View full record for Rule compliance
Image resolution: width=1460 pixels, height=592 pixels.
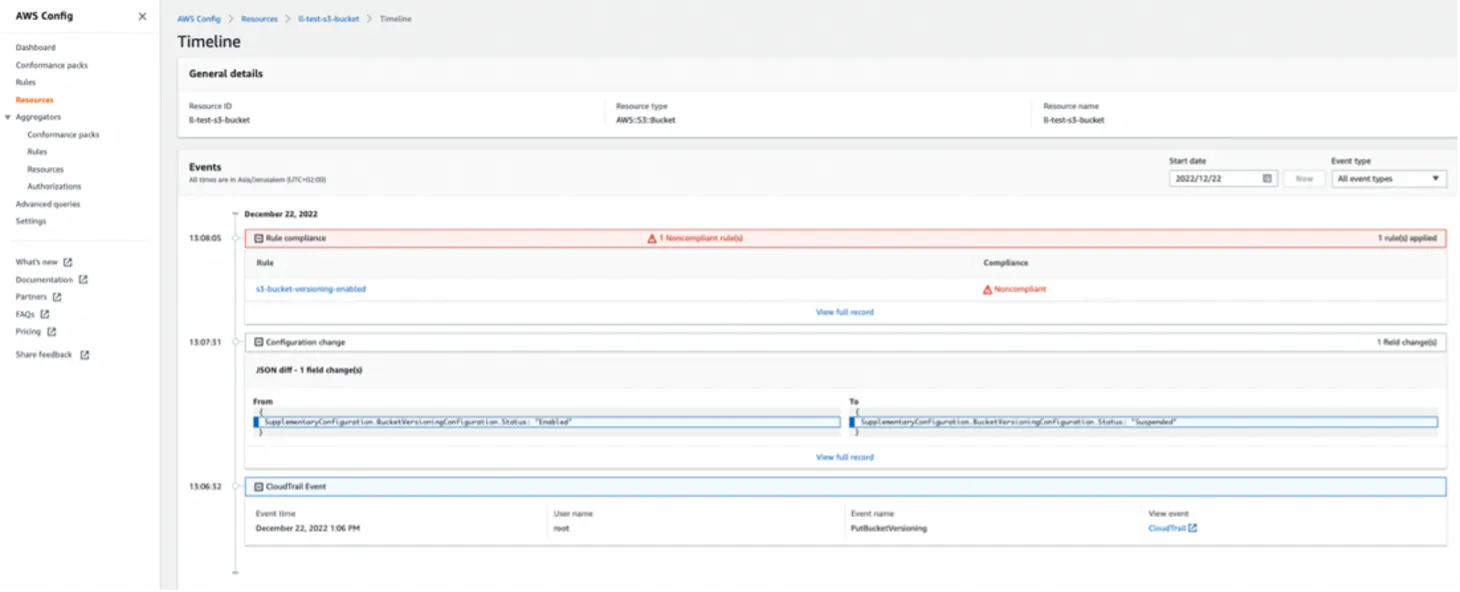(x=845, y=312)
